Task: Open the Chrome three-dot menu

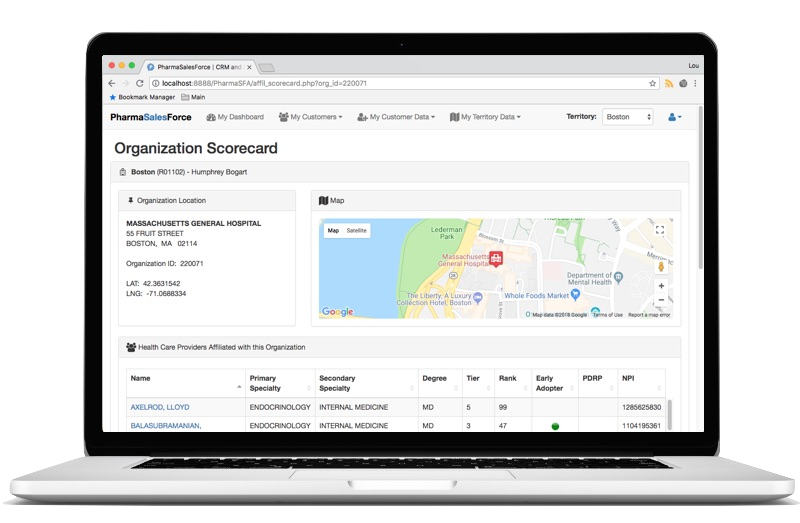Action: pos(695,83)
